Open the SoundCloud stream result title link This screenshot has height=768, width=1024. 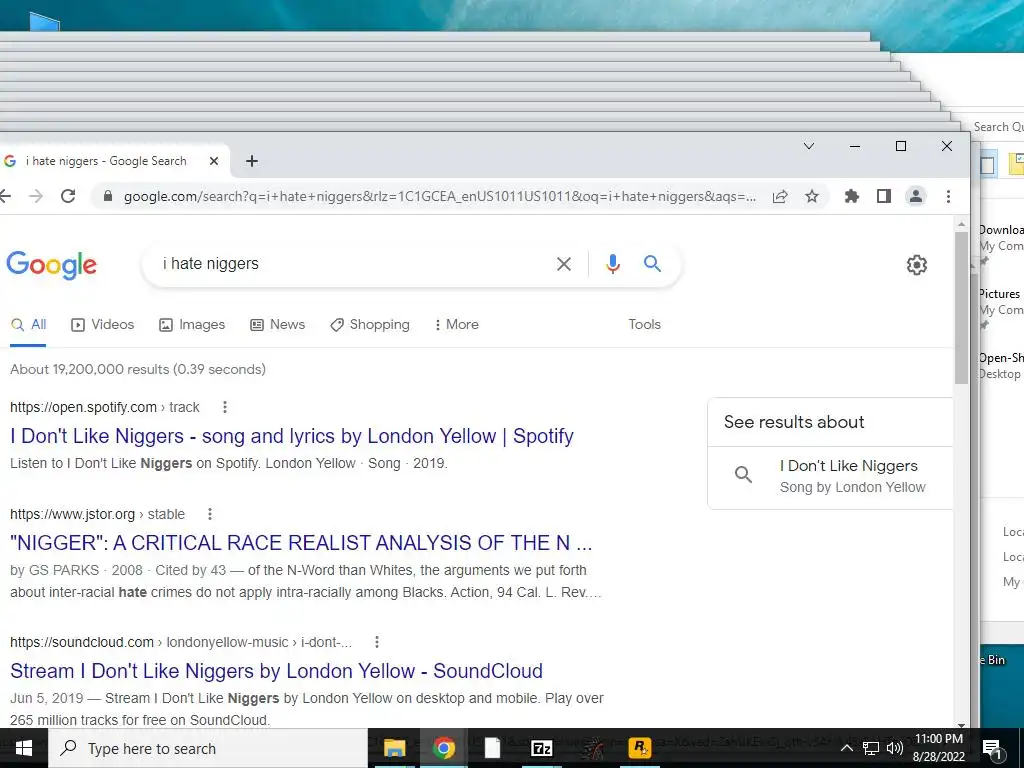[276, 671]
